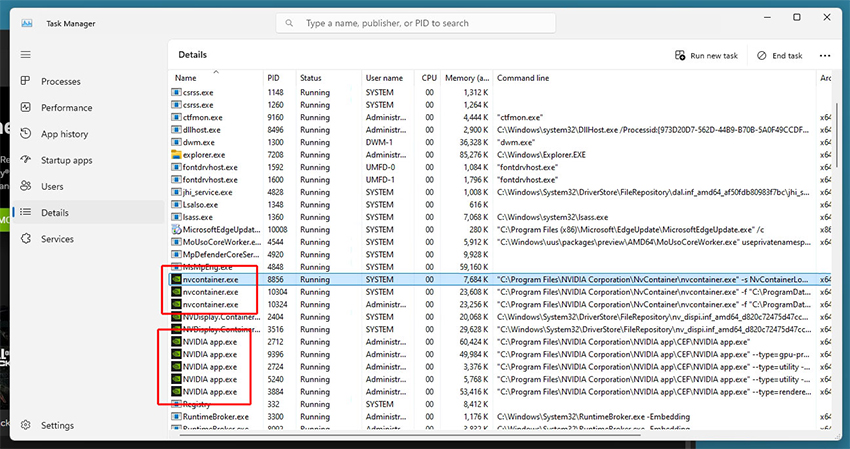This screenshot has height=449, width=850.
Task: Click the RuntimeBroker.exe PID 3300 icon
Action: coord(176,416)
